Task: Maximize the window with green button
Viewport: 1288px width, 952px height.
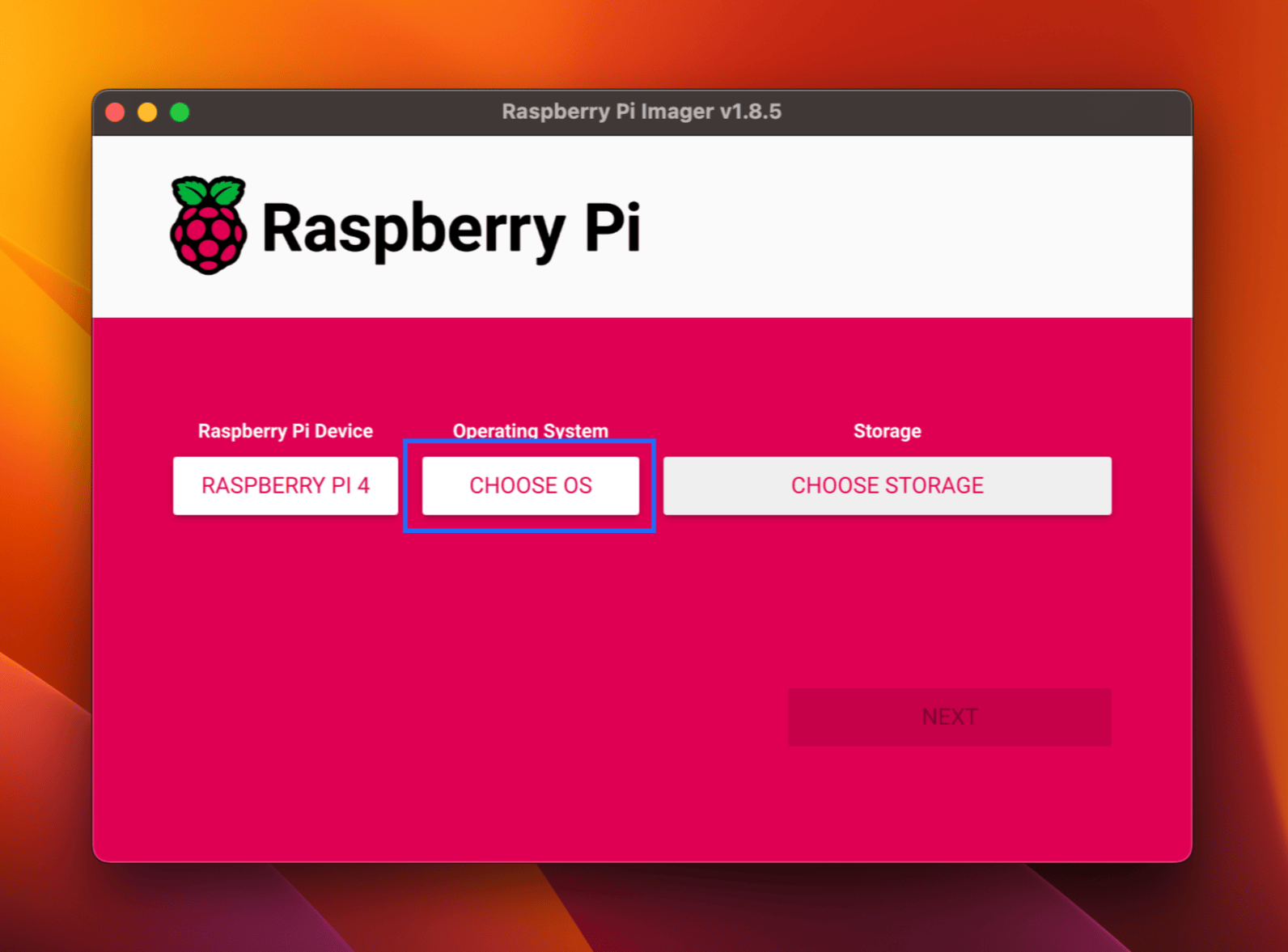Action: pyautogui.click(x=180, y=112)
